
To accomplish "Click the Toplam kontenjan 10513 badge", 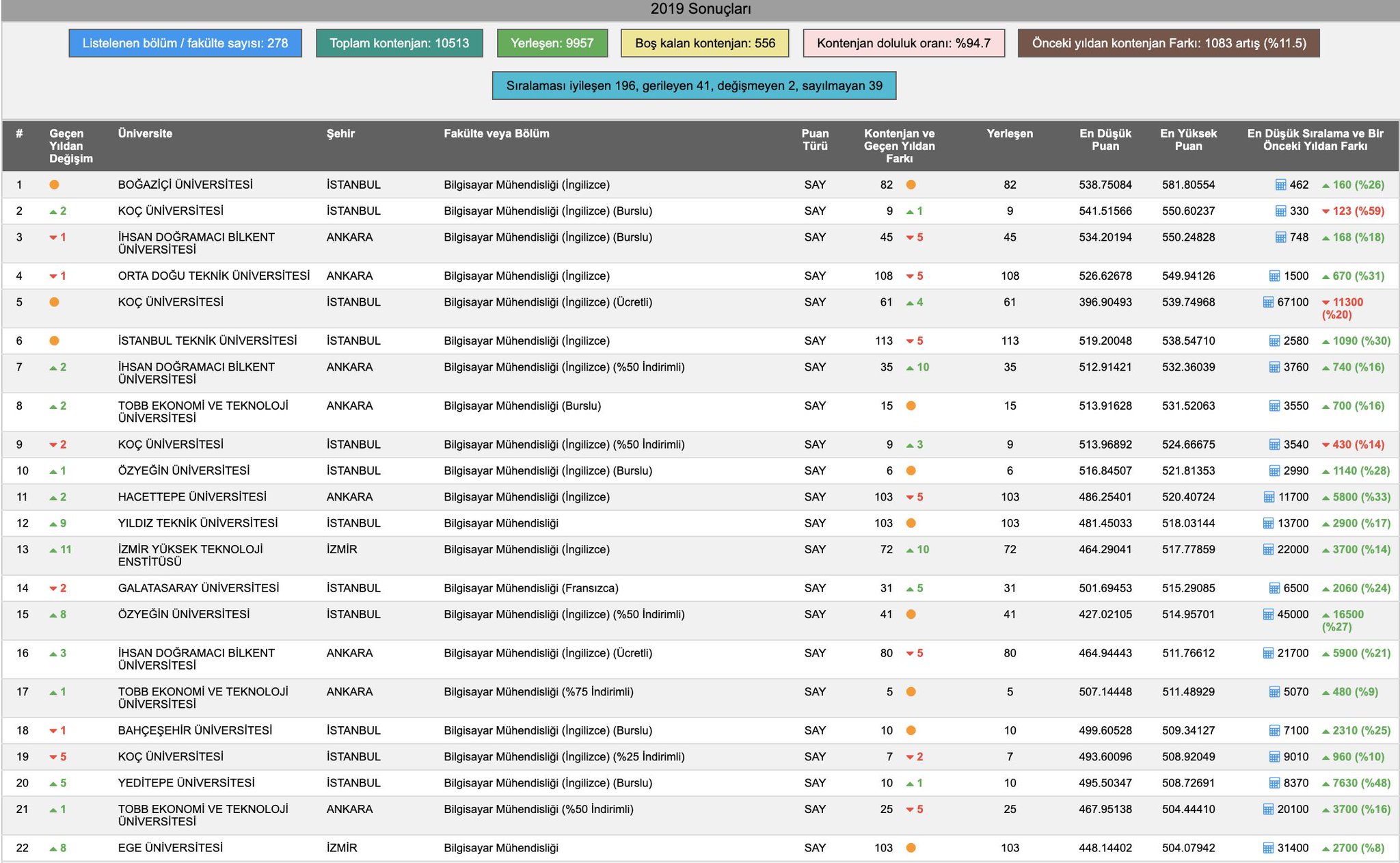I will [x=399, y=43].
